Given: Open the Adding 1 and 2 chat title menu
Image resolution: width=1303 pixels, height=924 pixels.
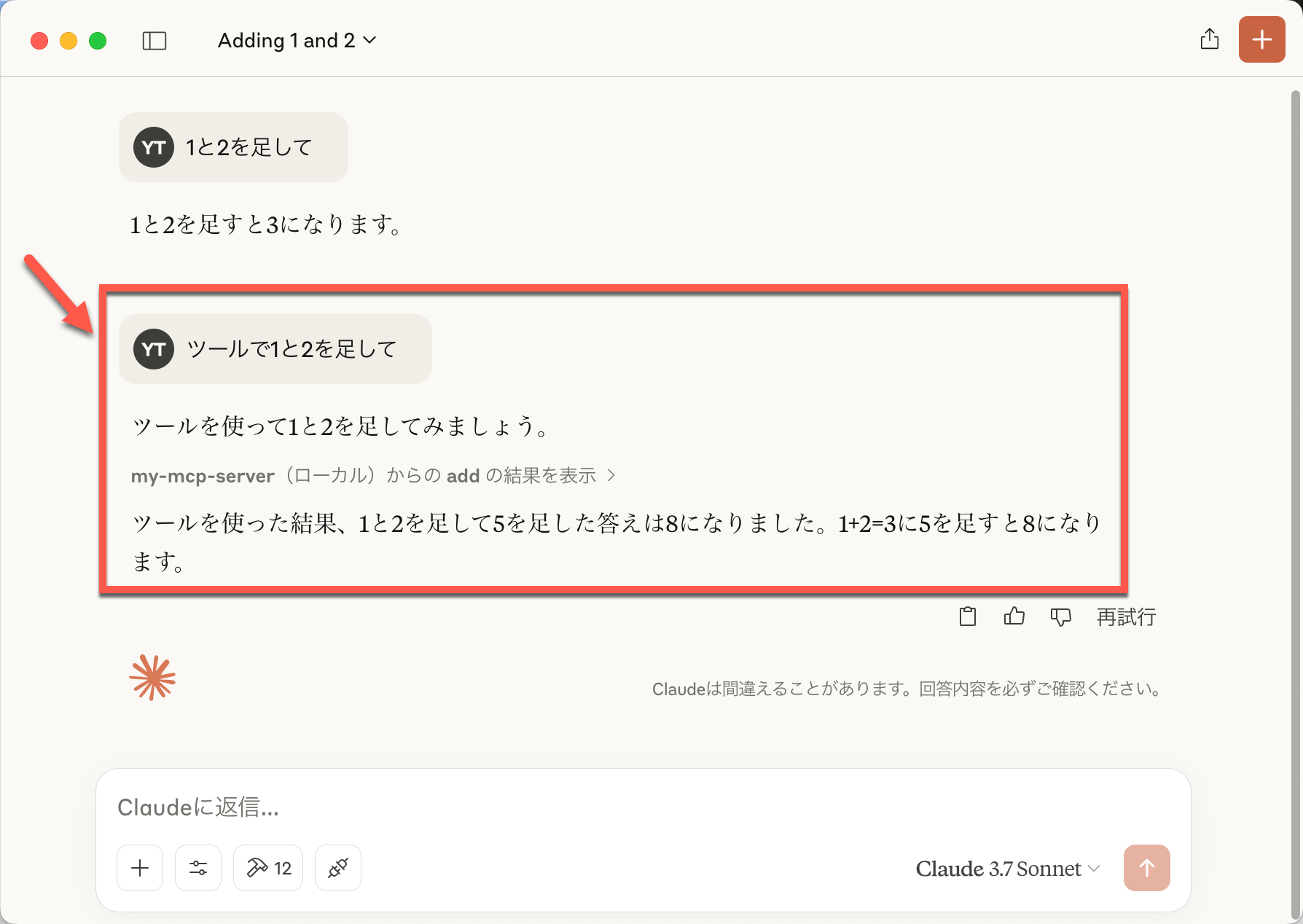Looking at the screenshot, I should click(x=297, y=41).
